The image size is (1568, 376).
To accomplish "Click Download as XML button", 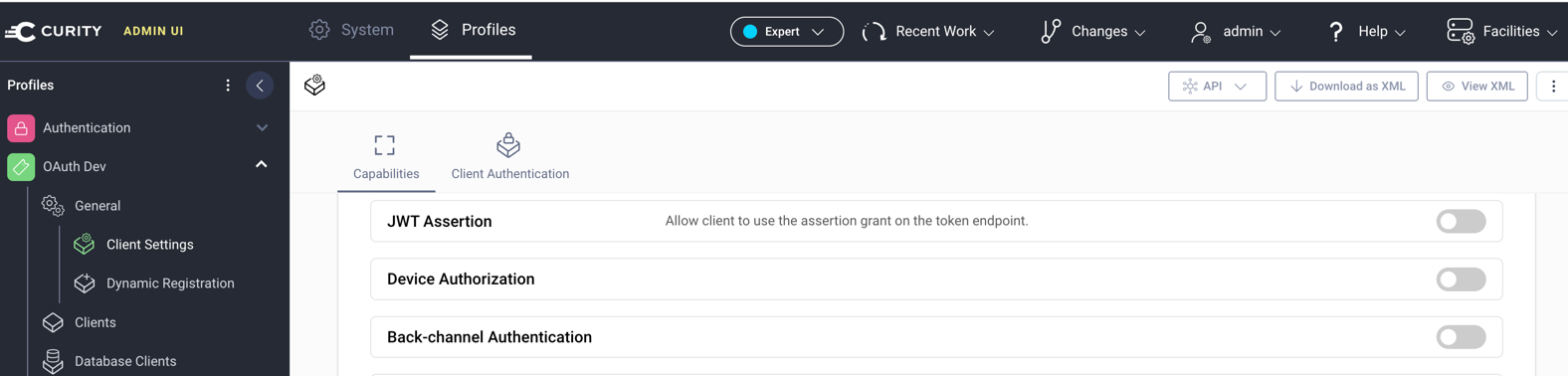I will [x=1346, y=87].
